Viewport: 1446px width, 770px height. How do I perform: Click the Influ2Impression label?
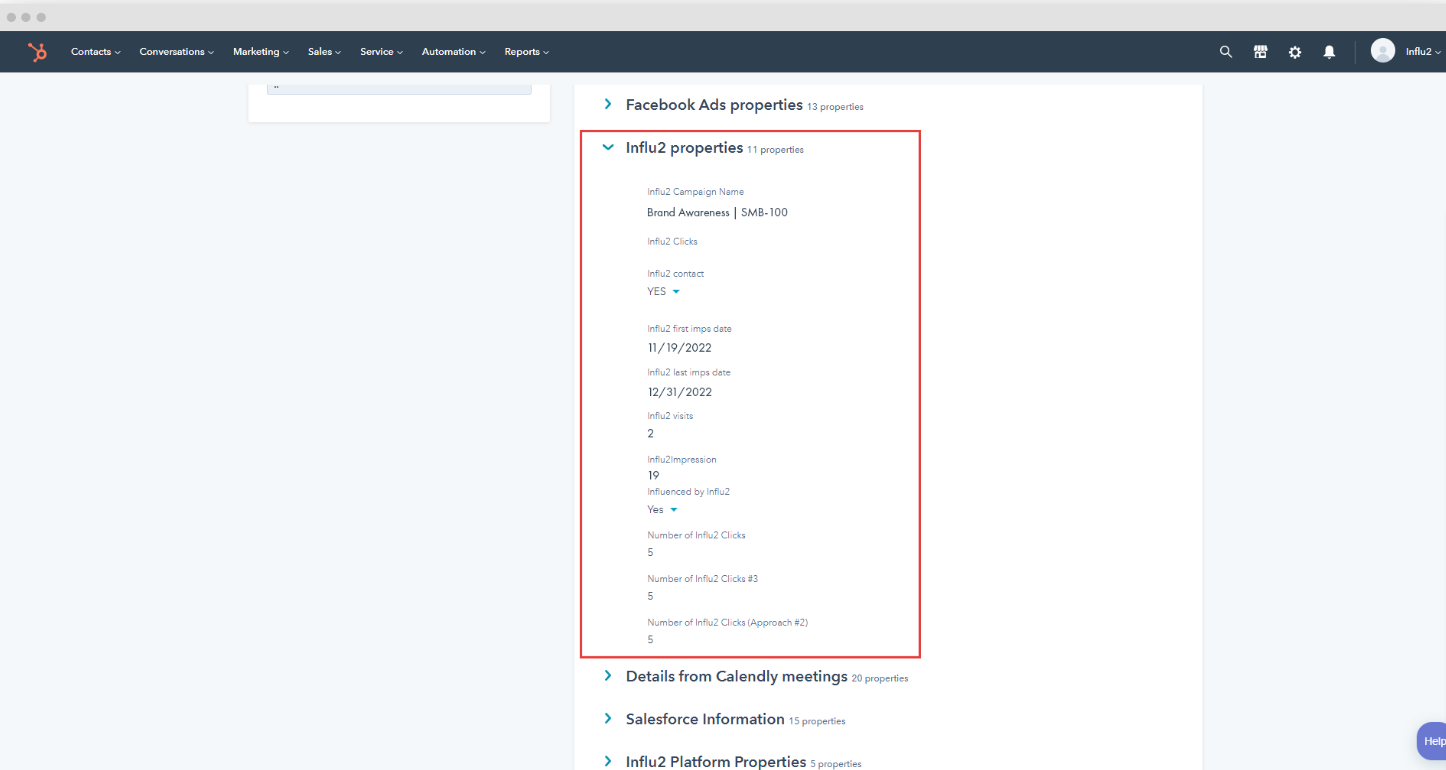682,460
